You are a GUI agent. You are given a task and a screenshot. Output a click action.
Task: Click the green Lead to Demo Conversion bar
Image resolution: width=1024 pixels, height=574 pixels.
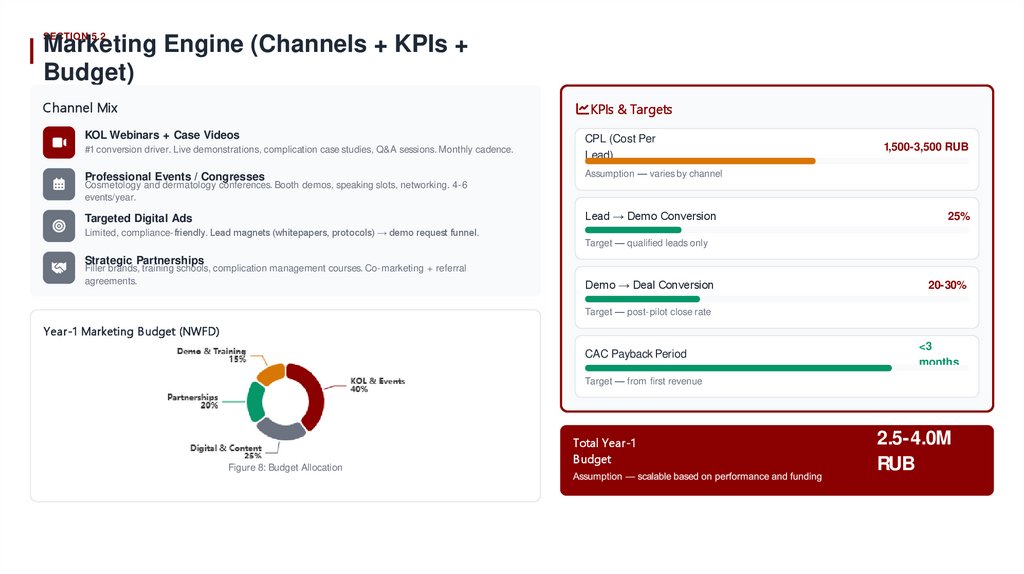pos(632,230)
